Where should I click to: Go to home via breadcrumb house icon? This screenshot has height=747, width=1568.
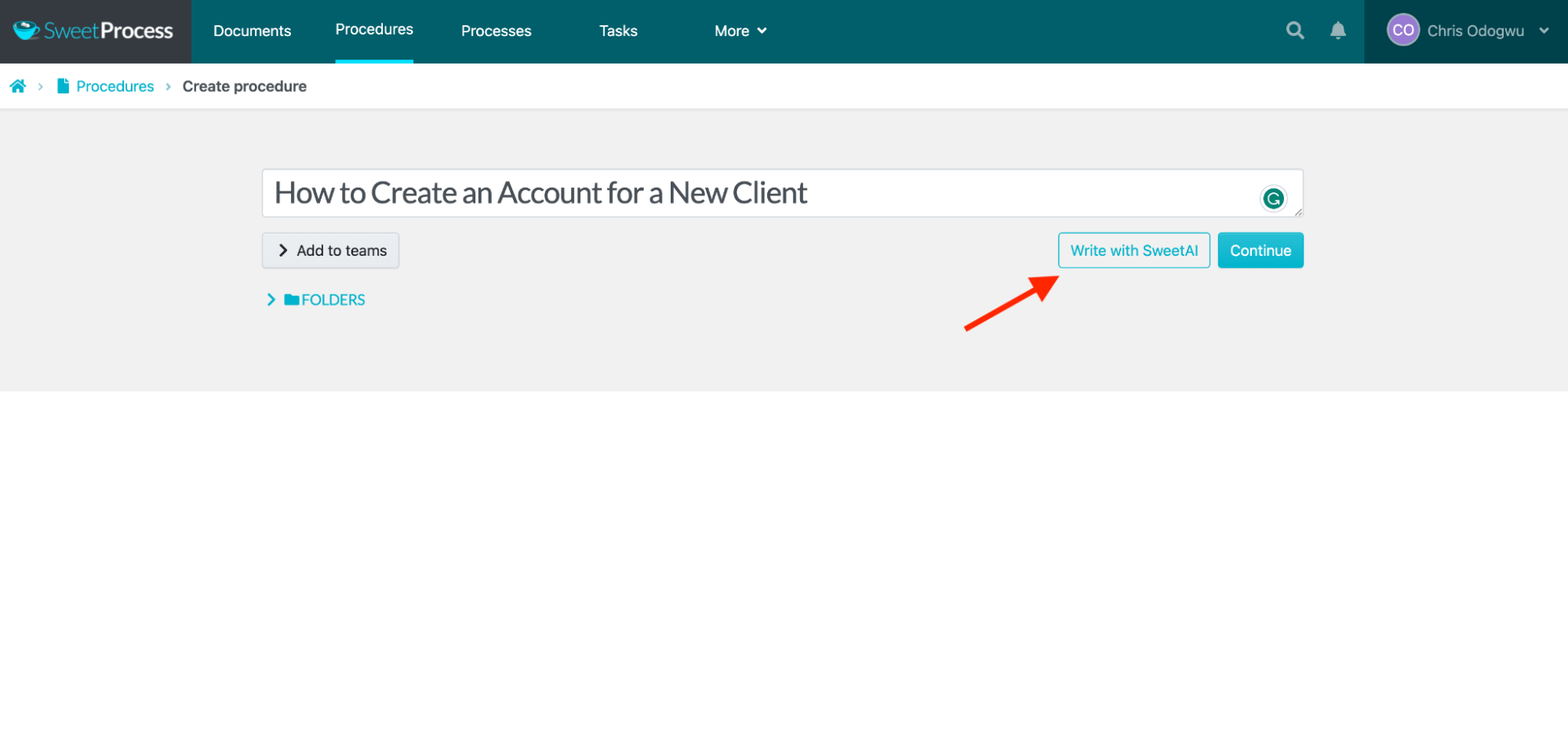point(18,86)
